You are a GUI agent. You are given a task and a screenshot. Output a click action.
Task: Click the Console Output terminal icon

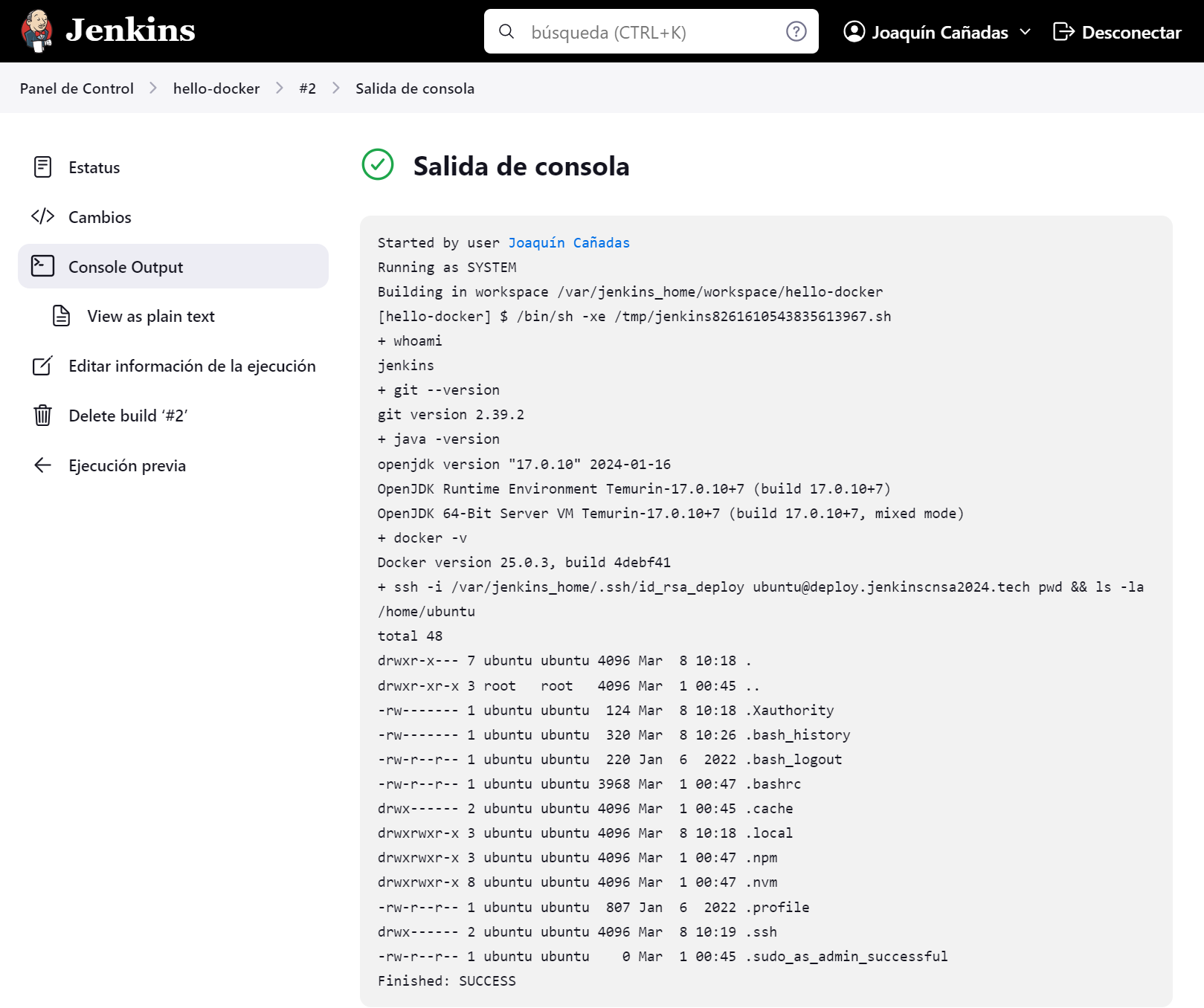tap(42, 266)
